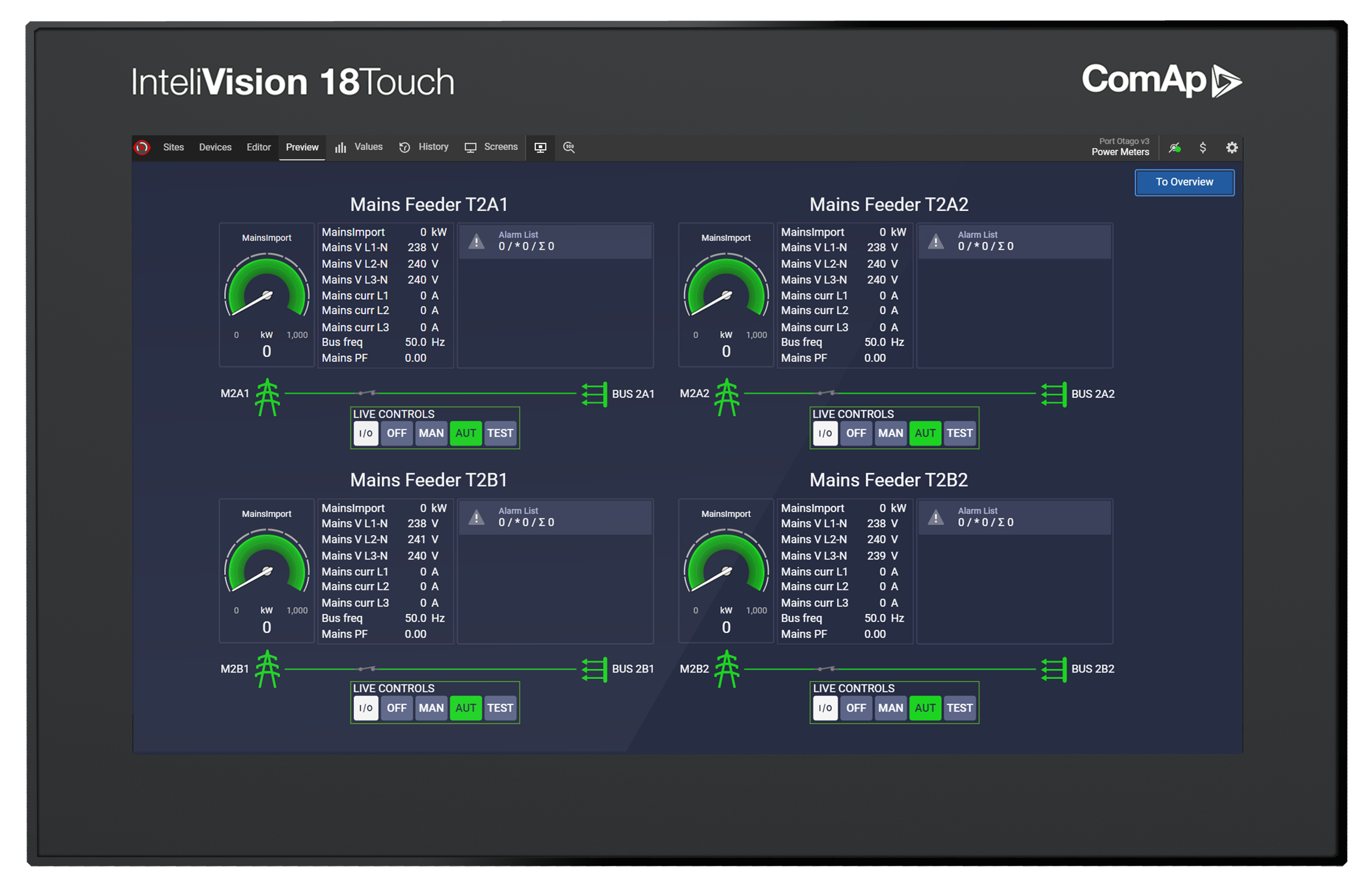Image resolution: width=1372 pixels, height=890 pixels.
Task: Toggle I/O button for feeder T2B2
Action: [x=825, y=708]
